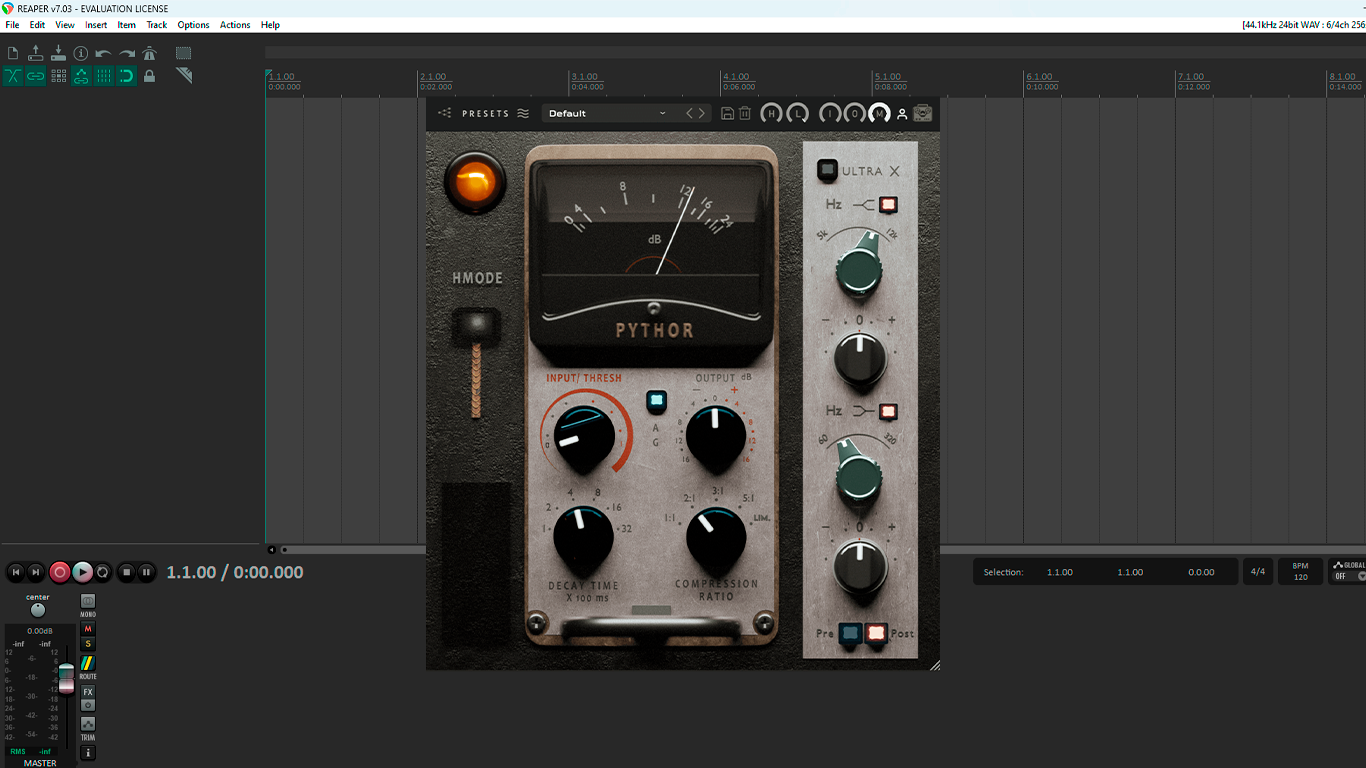Open the Item menu
The image size is (1366, 768).
[127, 25]
